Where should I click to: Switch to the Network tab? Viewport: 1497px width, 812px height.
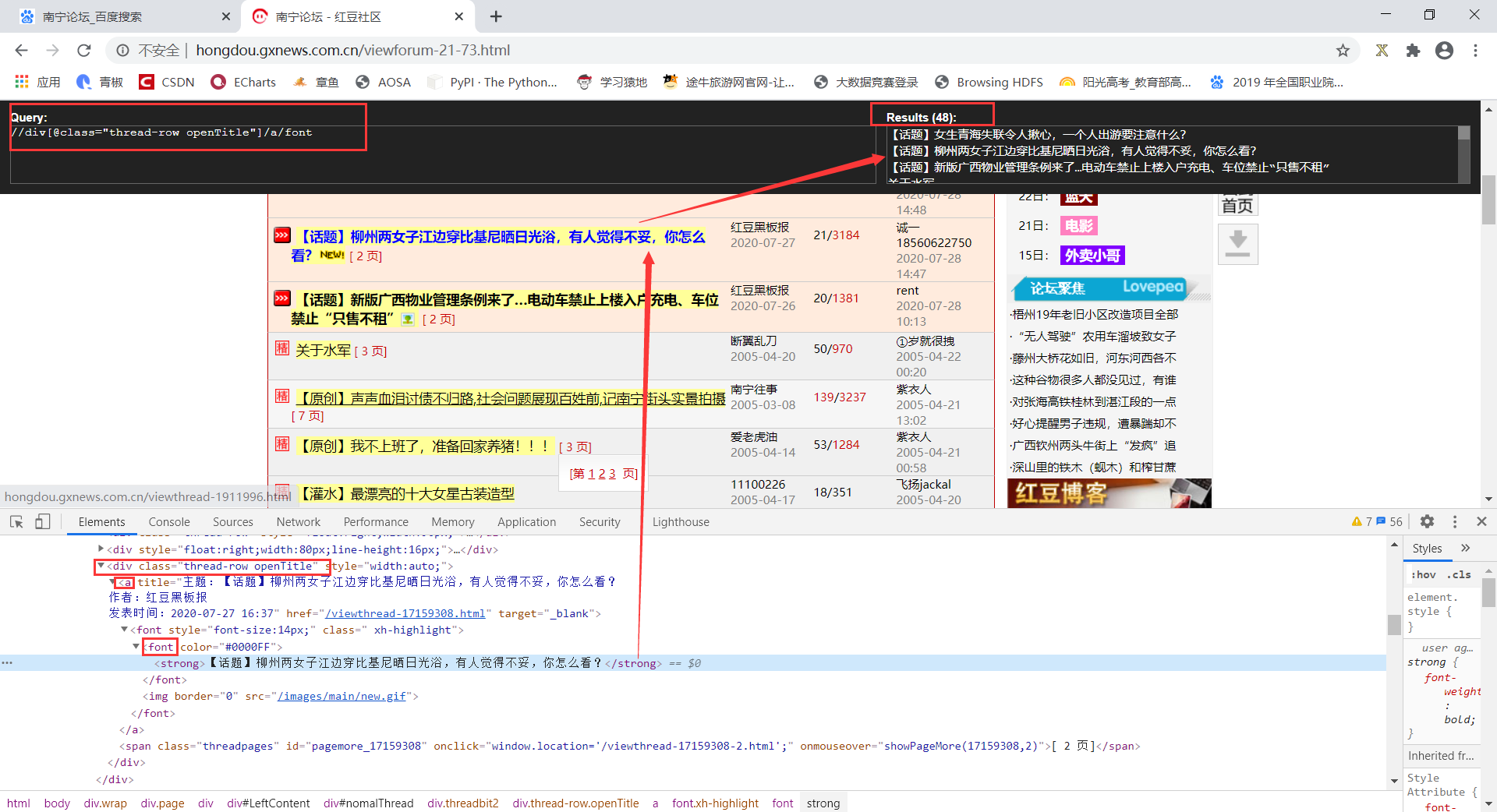(298, 522)
